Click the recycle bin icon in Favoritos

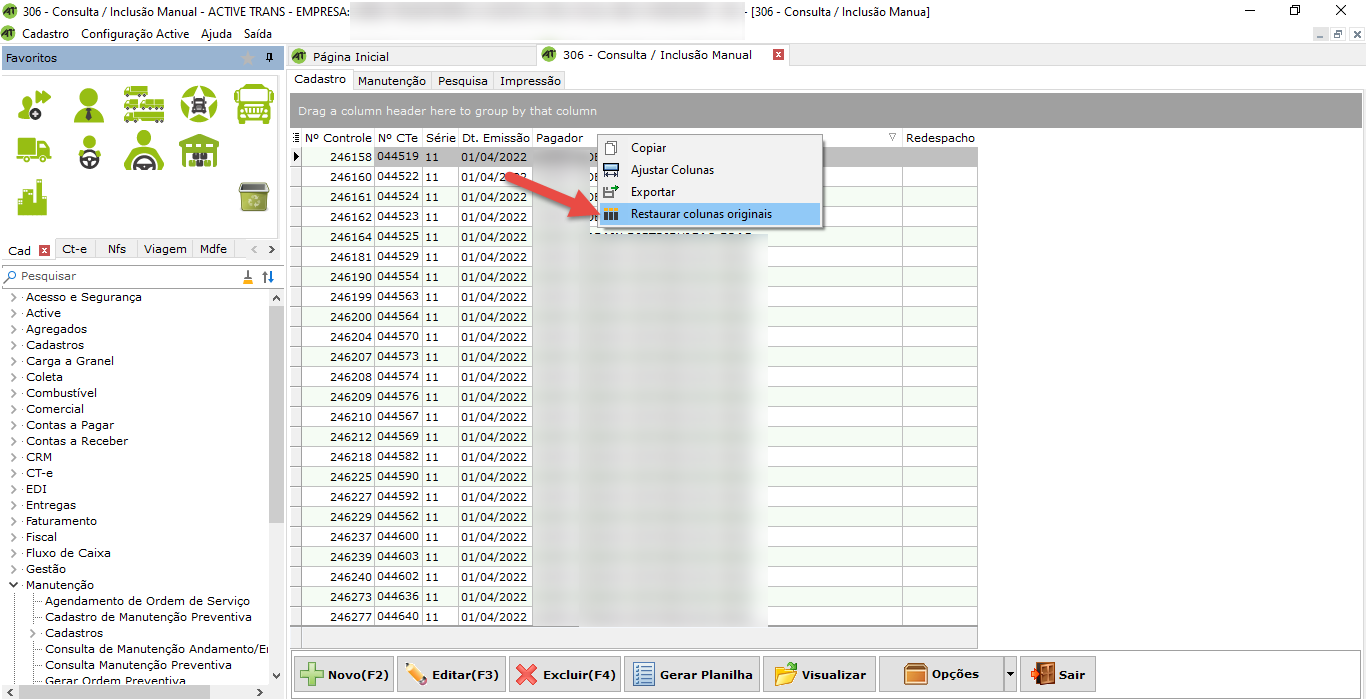point(252,197)
